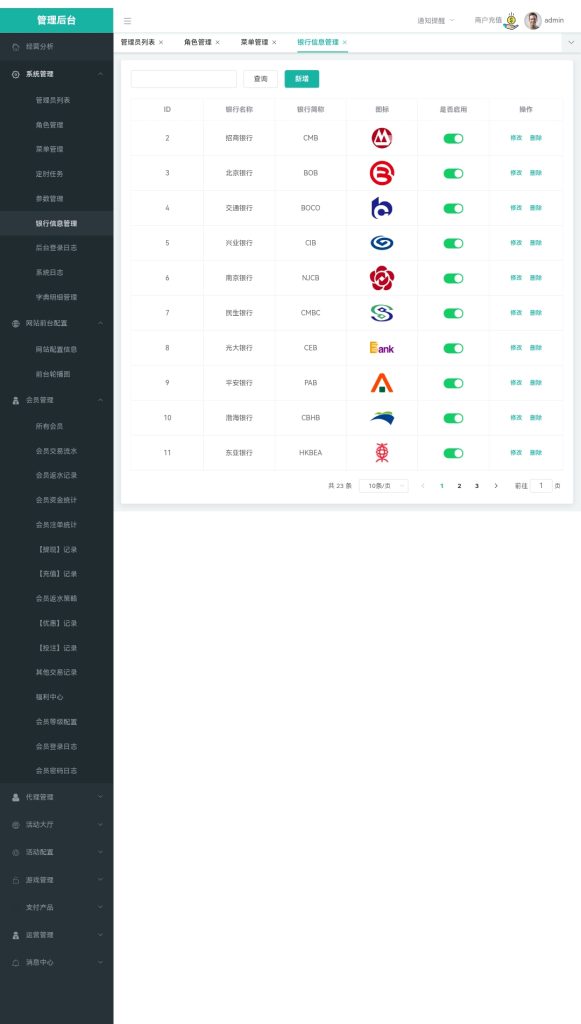Click the 渤海银行 CBHB logo

click(382, 418)
